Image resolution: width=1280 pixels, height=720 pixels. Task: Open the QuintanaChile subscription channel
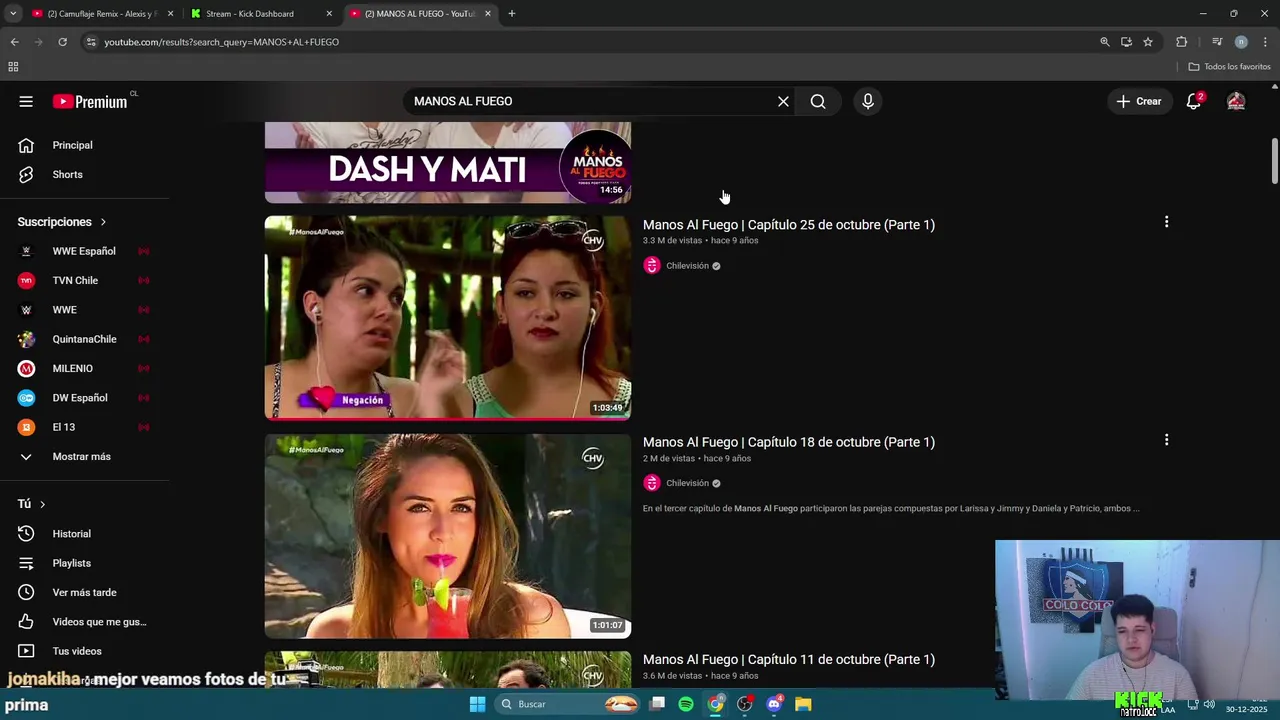[x=85, y=339]
